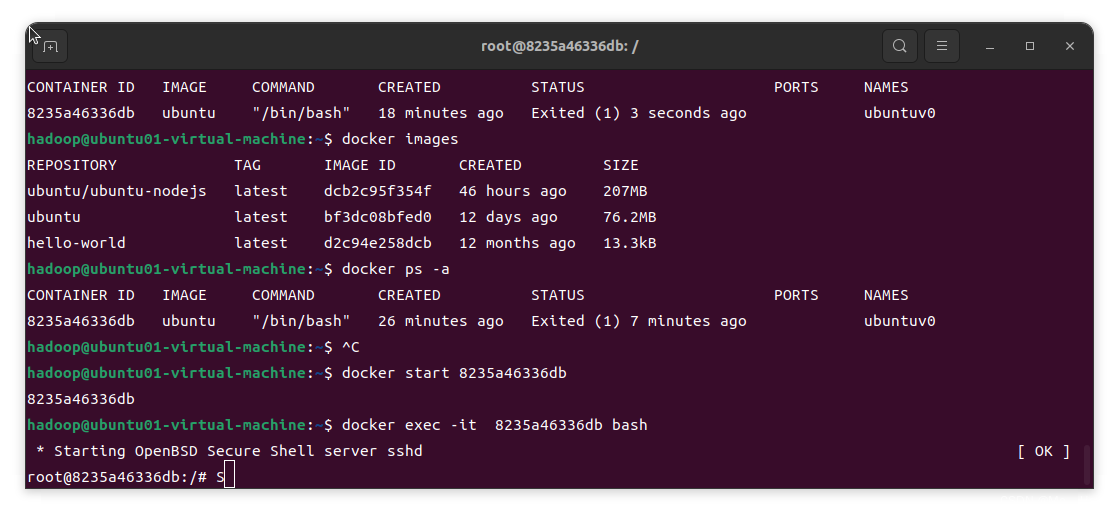The height and width of the screenshot is (517, 1119).
Task: Click image ID d2c94e258dcb
Action: click(x=378, y=243)
